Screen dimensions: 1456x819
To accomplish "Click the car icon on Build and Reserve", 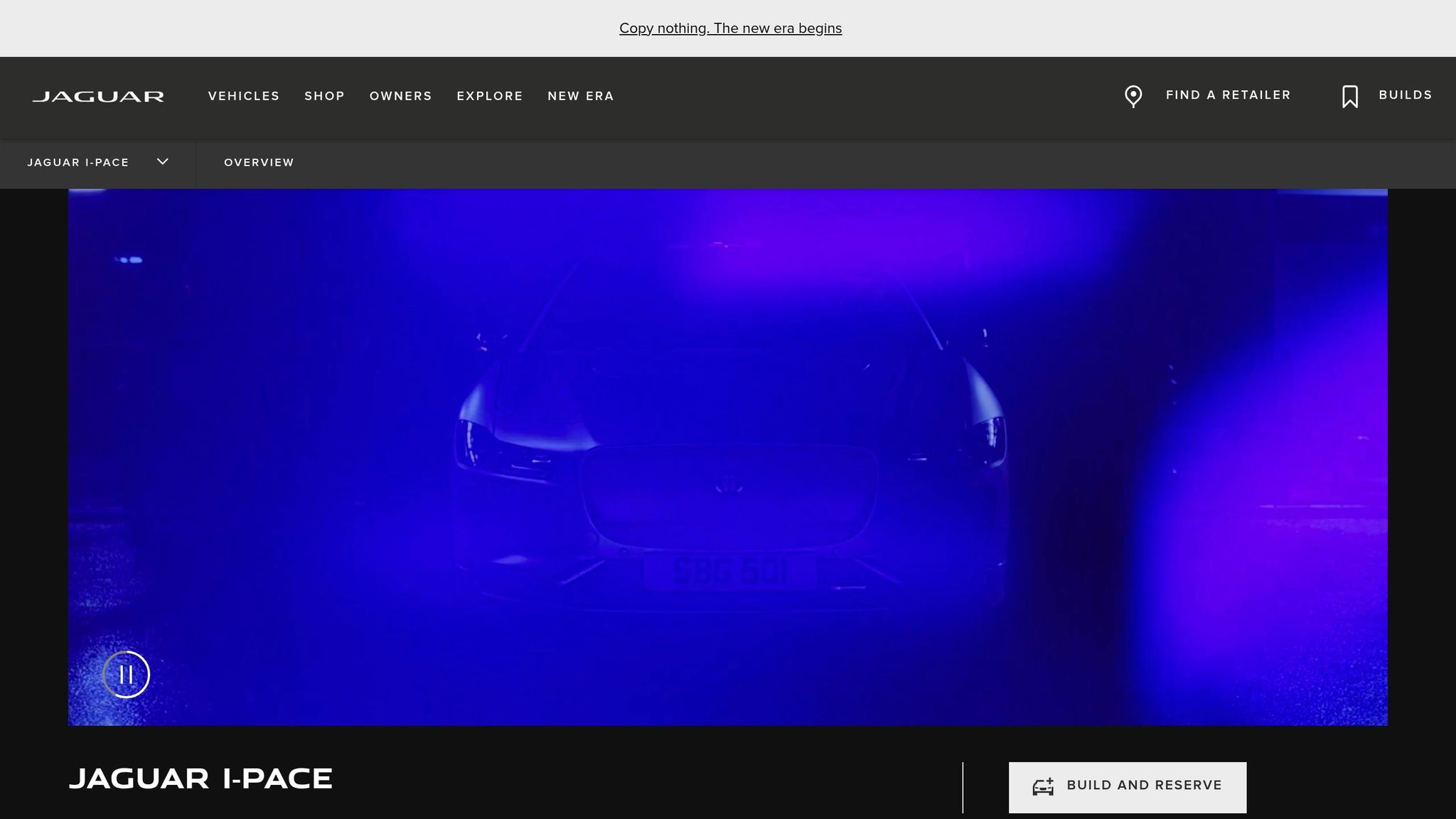I will point(1043,786).
